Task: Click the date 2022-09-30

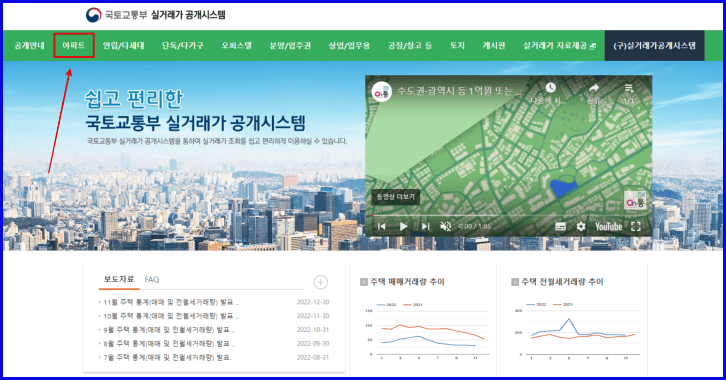Action: click(313, 344)
